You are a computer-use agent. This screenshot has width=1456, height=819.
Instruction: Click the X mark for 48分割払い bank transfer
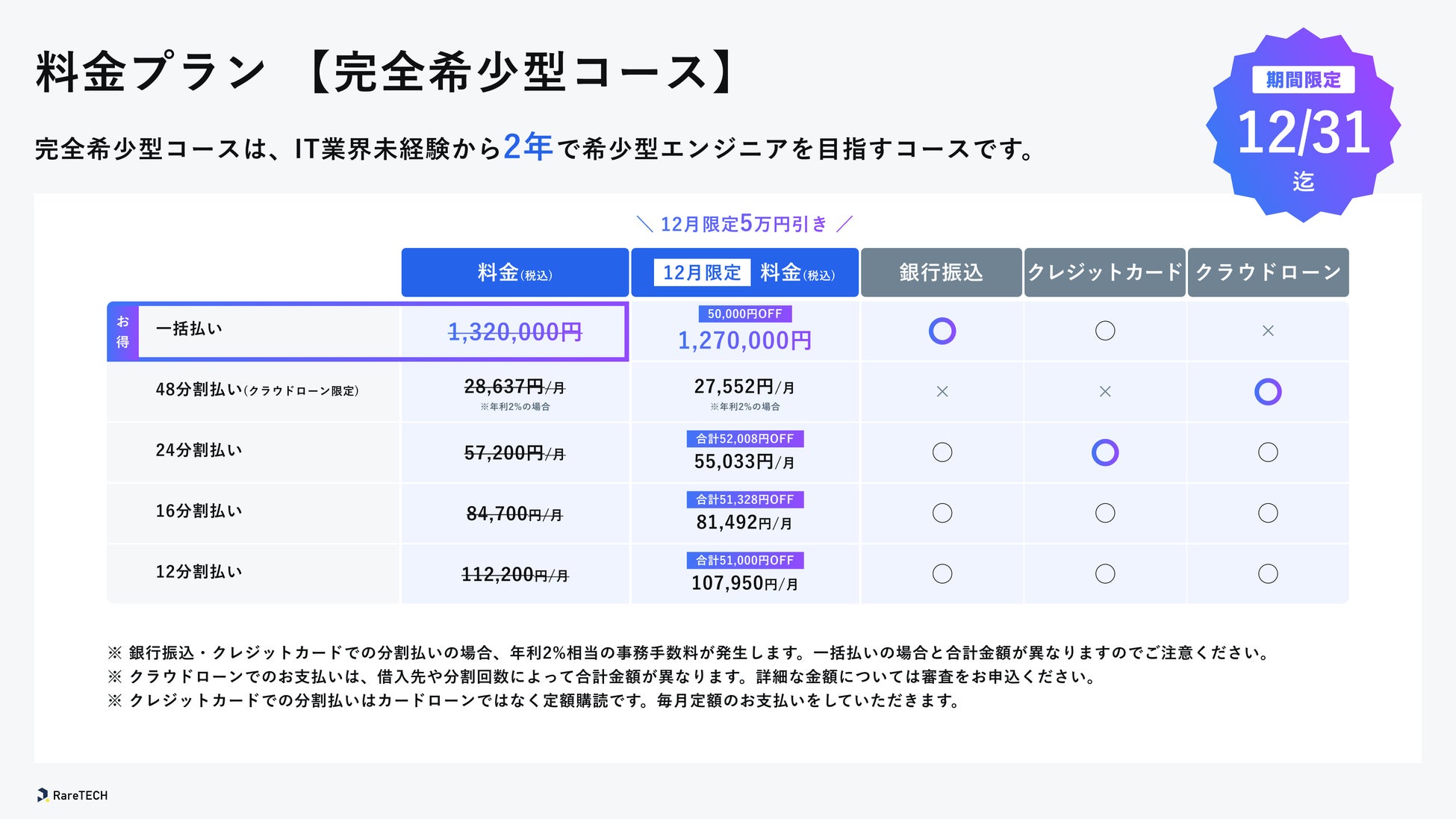click(942, 391)
